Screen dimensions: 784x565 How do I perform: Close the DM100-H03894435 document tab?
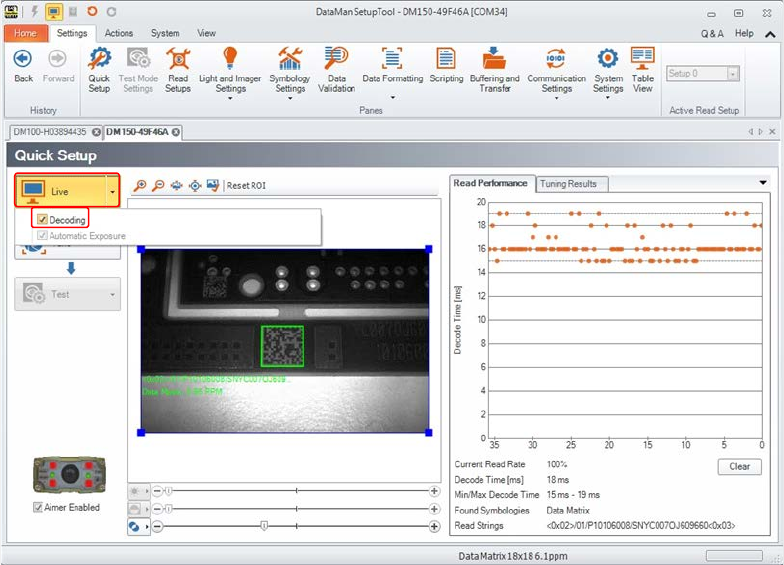pyautogui.click(x=96, y=132)
